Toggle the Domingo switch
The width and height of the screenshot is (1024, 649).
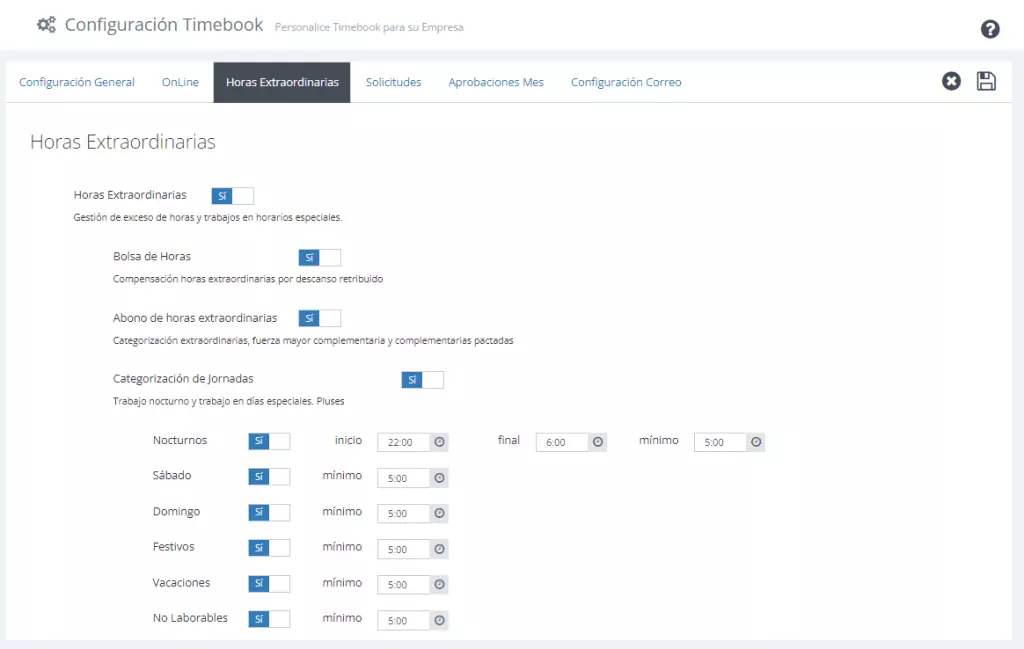269,512
